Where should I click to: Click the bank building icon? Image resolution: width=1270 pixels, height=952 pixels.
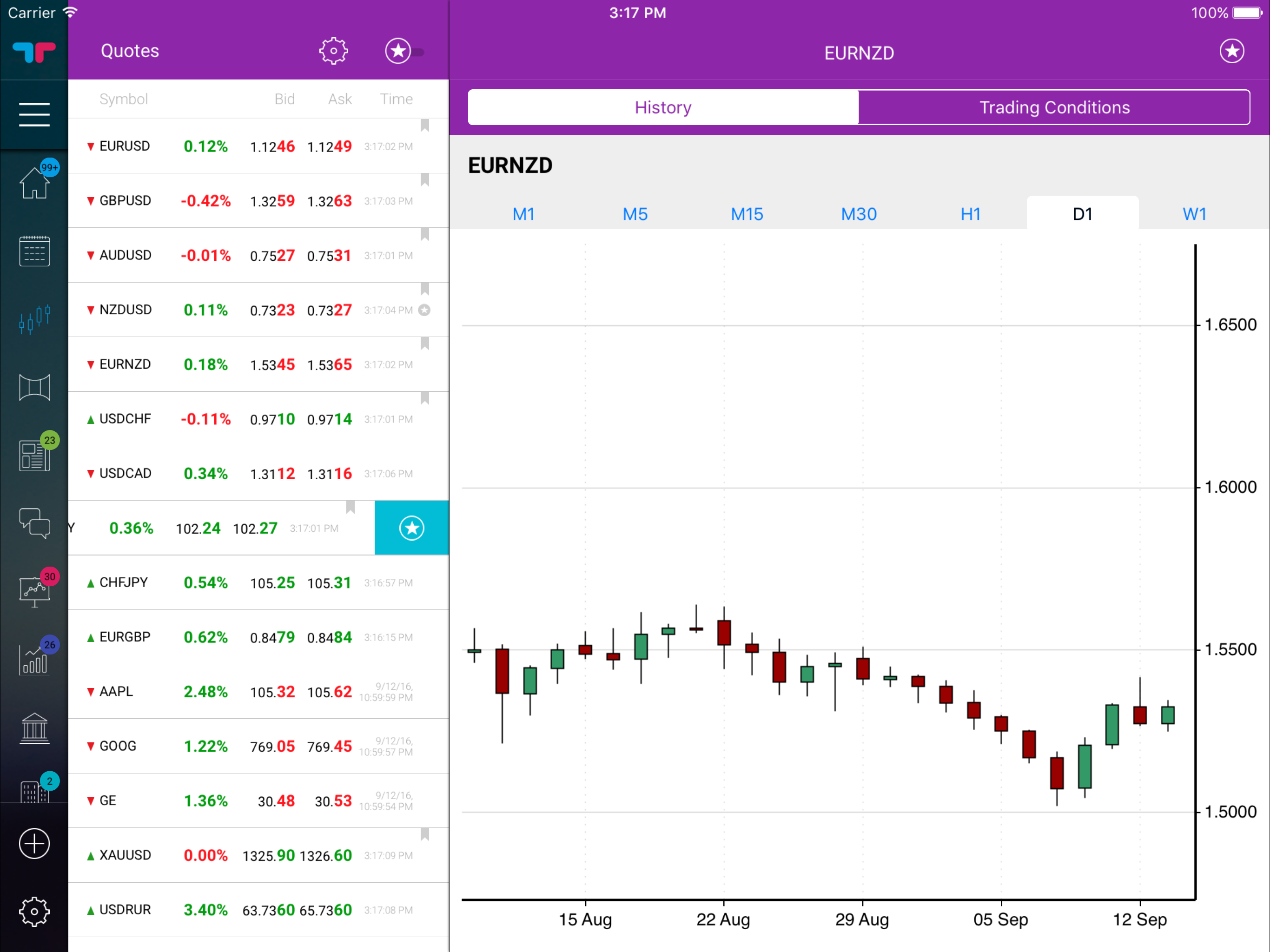click(34, 728)
